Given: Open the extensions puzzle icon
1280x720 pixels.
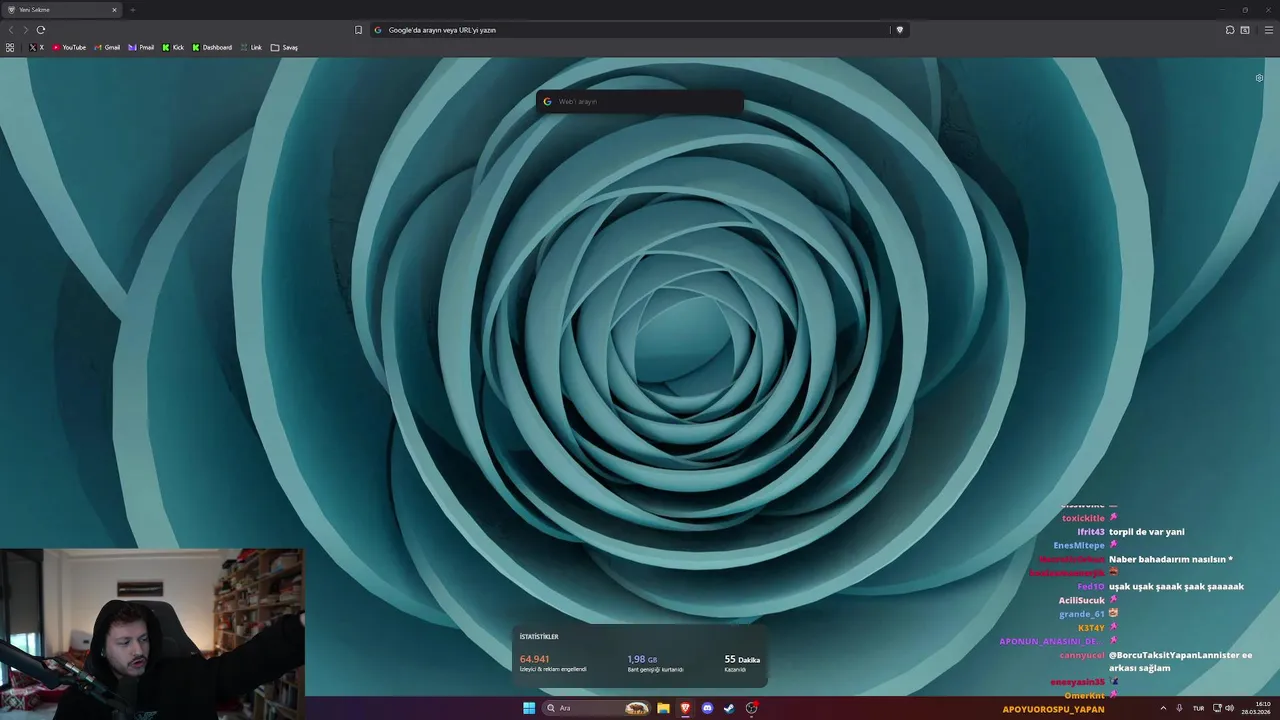Looking at the screenshot, I should point(1230,30).
